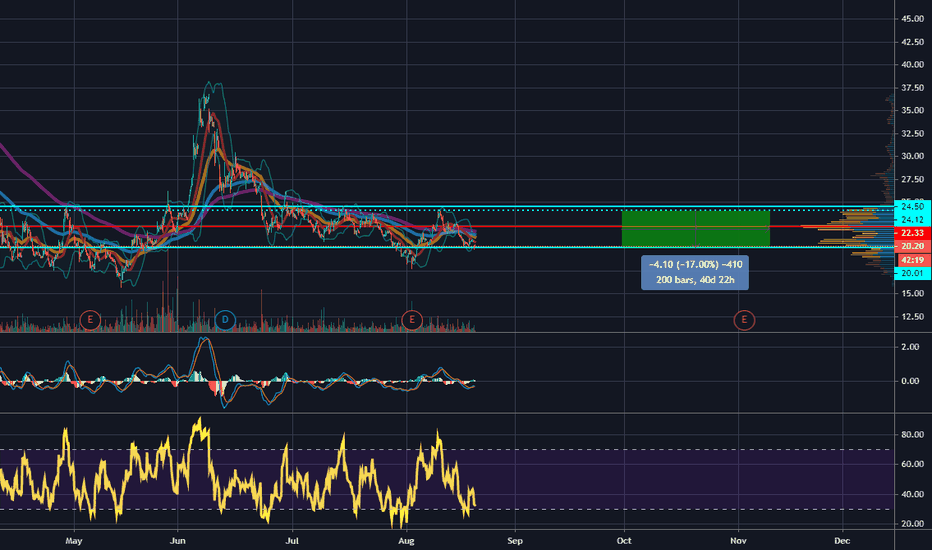Image resolution: width=932 pixels, height=550 pixels.
Task: Click the 12.50 value on price axis
Action: [x=912, y=316]
